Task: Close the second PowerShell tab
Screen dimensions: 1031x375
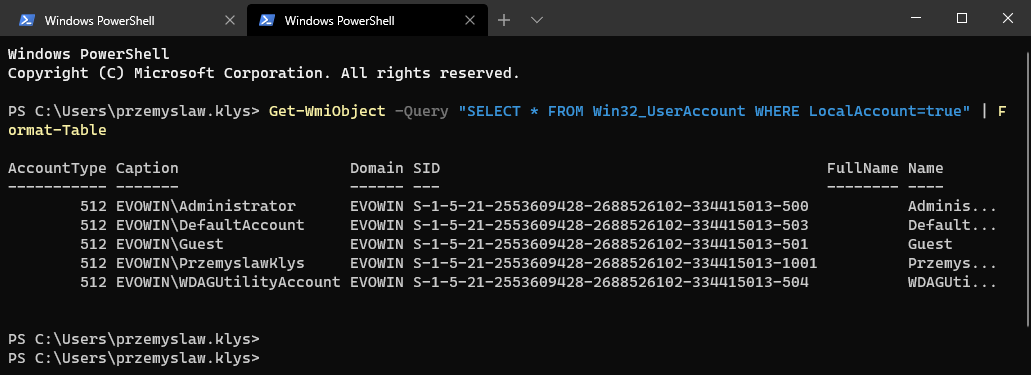Action: pyautogui.click(x=469, y=20)
